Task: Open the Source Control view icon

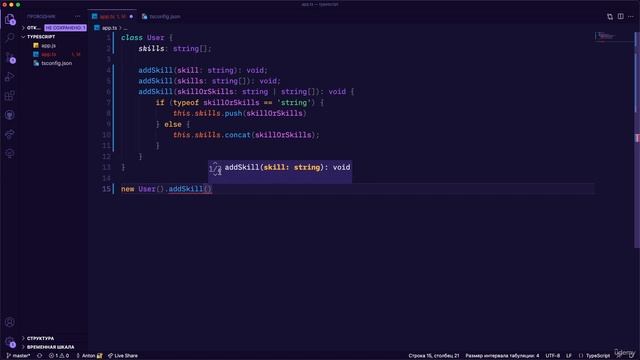Action: click(x=10, y=57)
